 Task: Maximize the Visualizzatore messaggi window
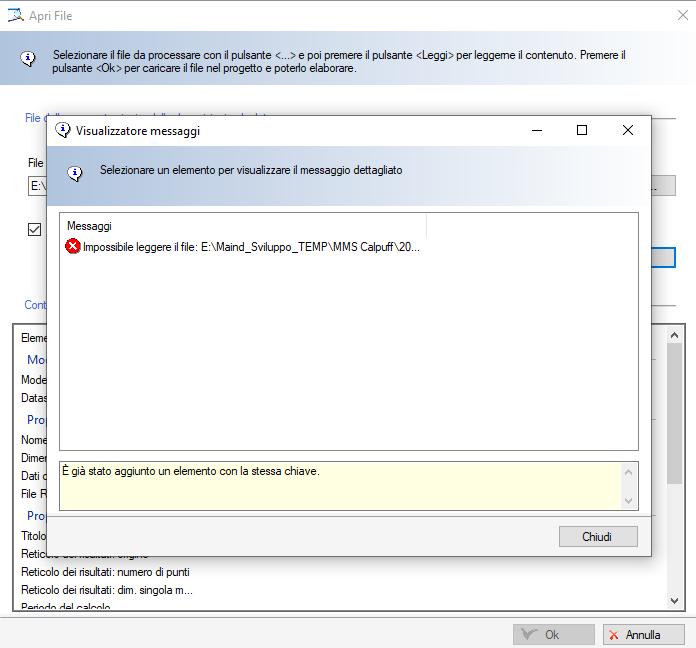coord(582,130)
